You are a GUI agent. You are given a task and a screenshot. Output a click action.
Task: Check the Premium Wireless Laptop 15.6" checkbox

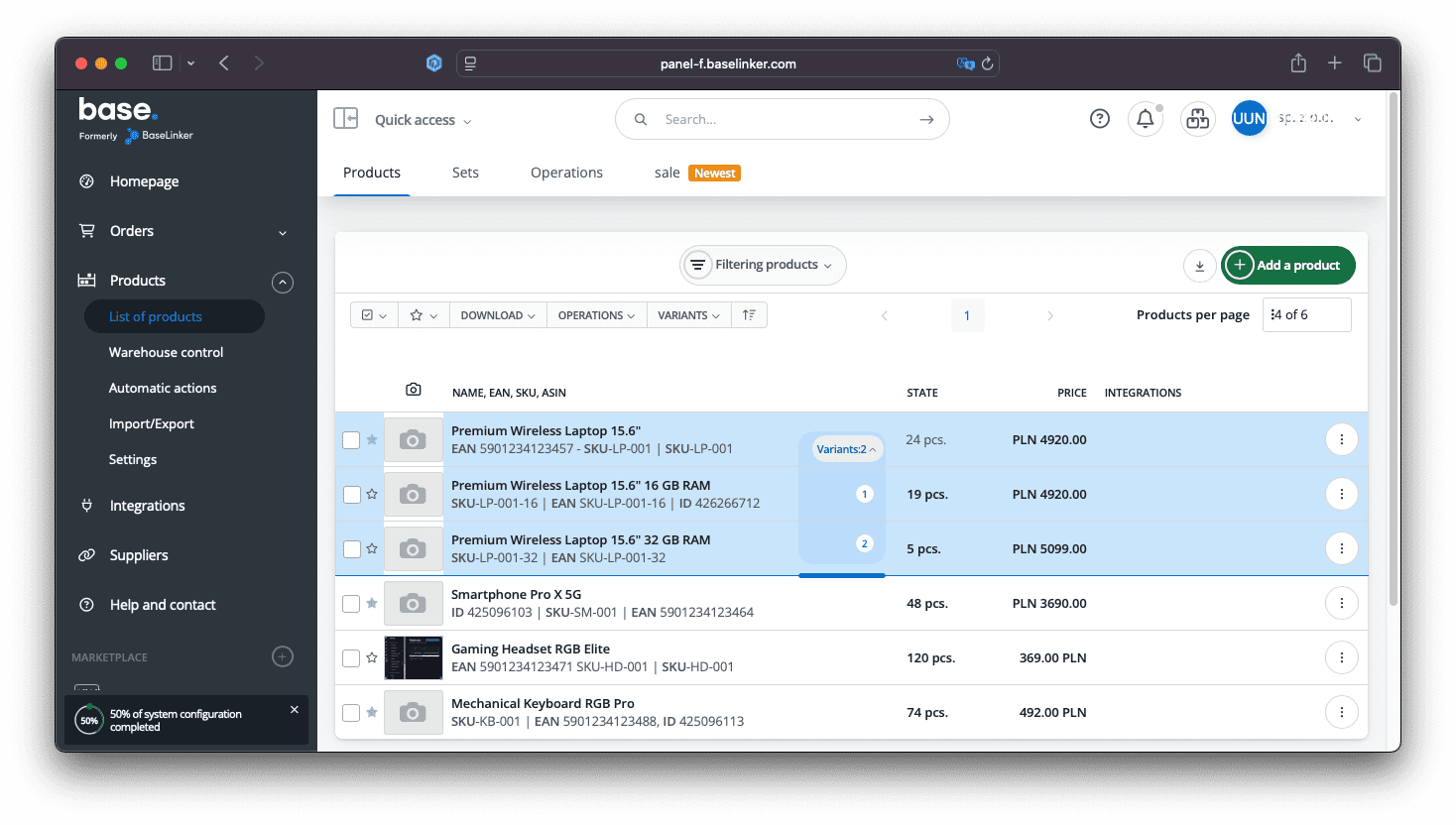(x=351, y=440)
